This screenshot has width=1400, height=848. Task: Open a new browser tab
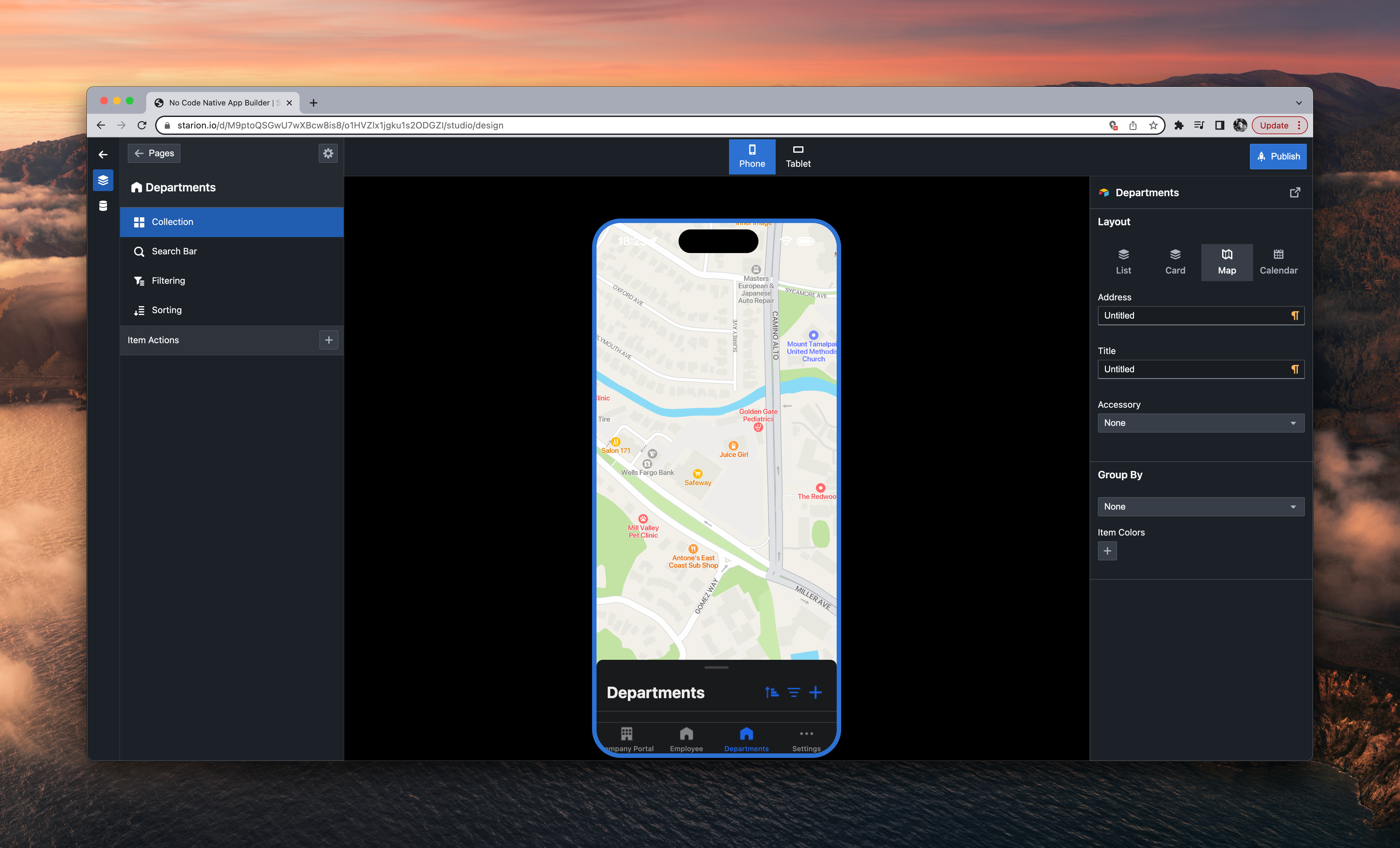313,103
